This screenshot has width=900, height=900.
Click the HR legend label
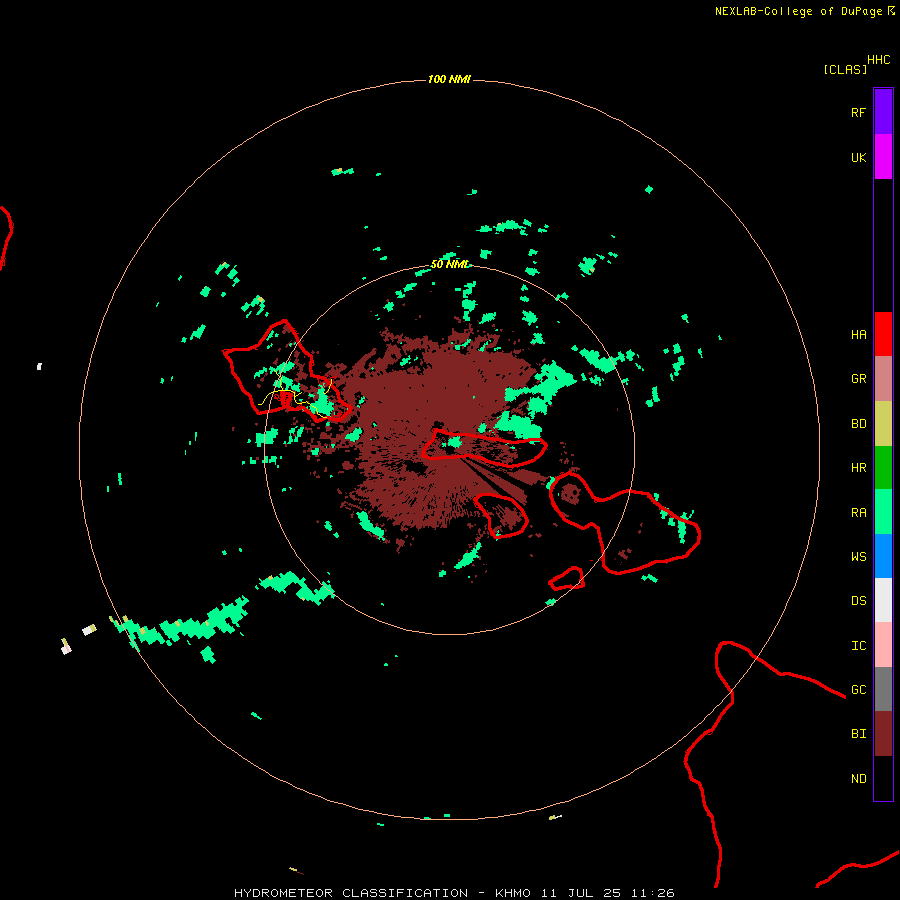(858, 468)
